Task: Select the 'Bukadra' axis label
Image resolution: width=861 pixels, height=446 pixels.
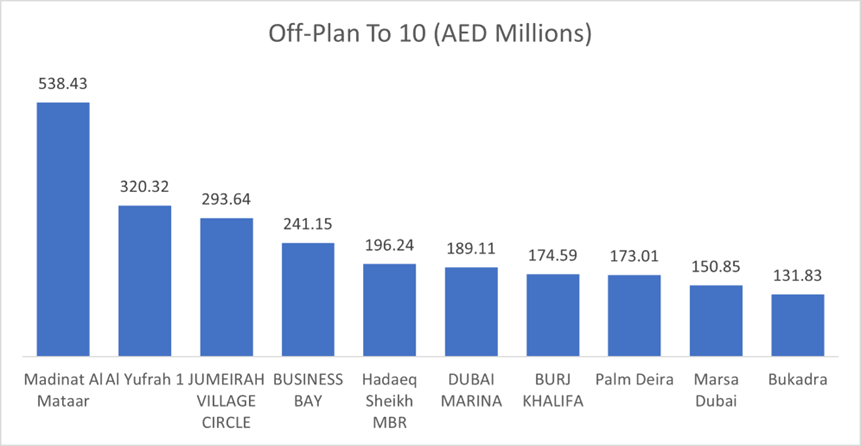Action: pyautogui.click(x=797, y=380)
